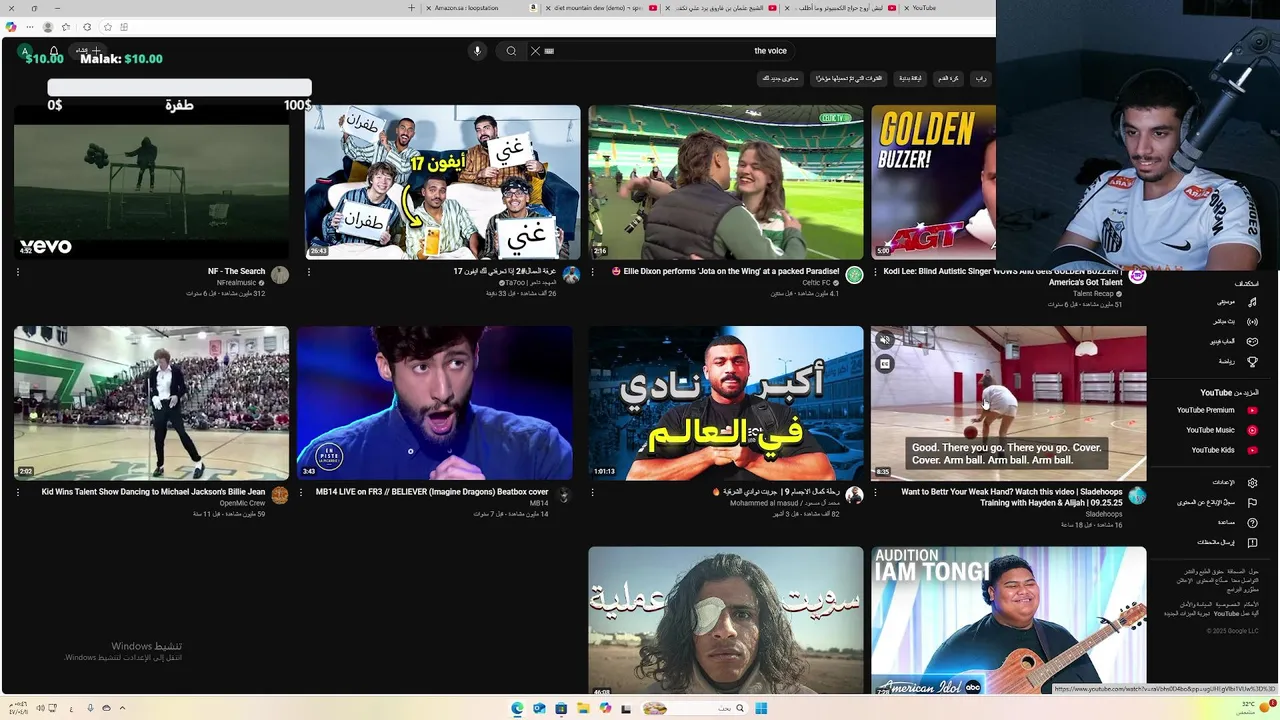Select the 'محتوى جديد لك' filter chip
The width and height of the screenshot is (1280, 720).
click(780, 78)
